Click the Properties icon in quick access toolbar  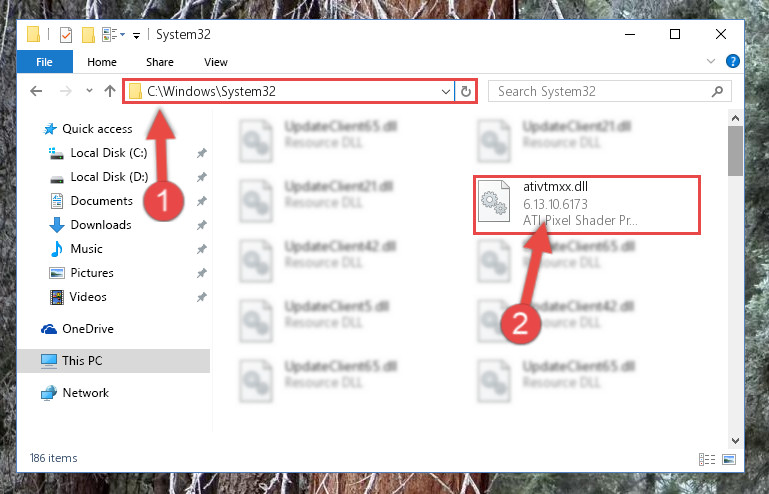66,35
